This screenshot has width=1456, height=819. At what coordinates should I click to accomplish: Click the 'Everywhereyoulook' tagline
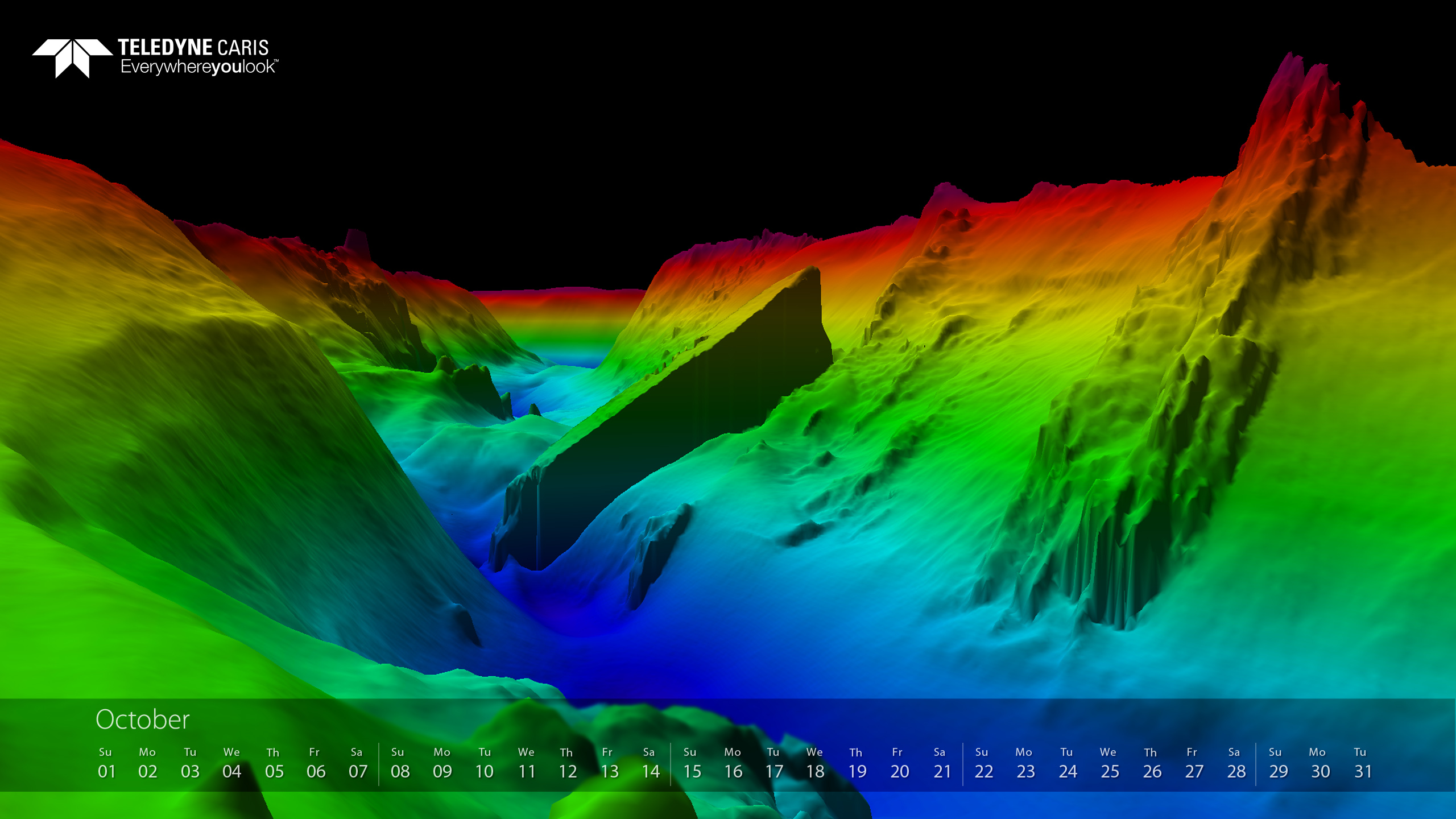coord(199,67)
